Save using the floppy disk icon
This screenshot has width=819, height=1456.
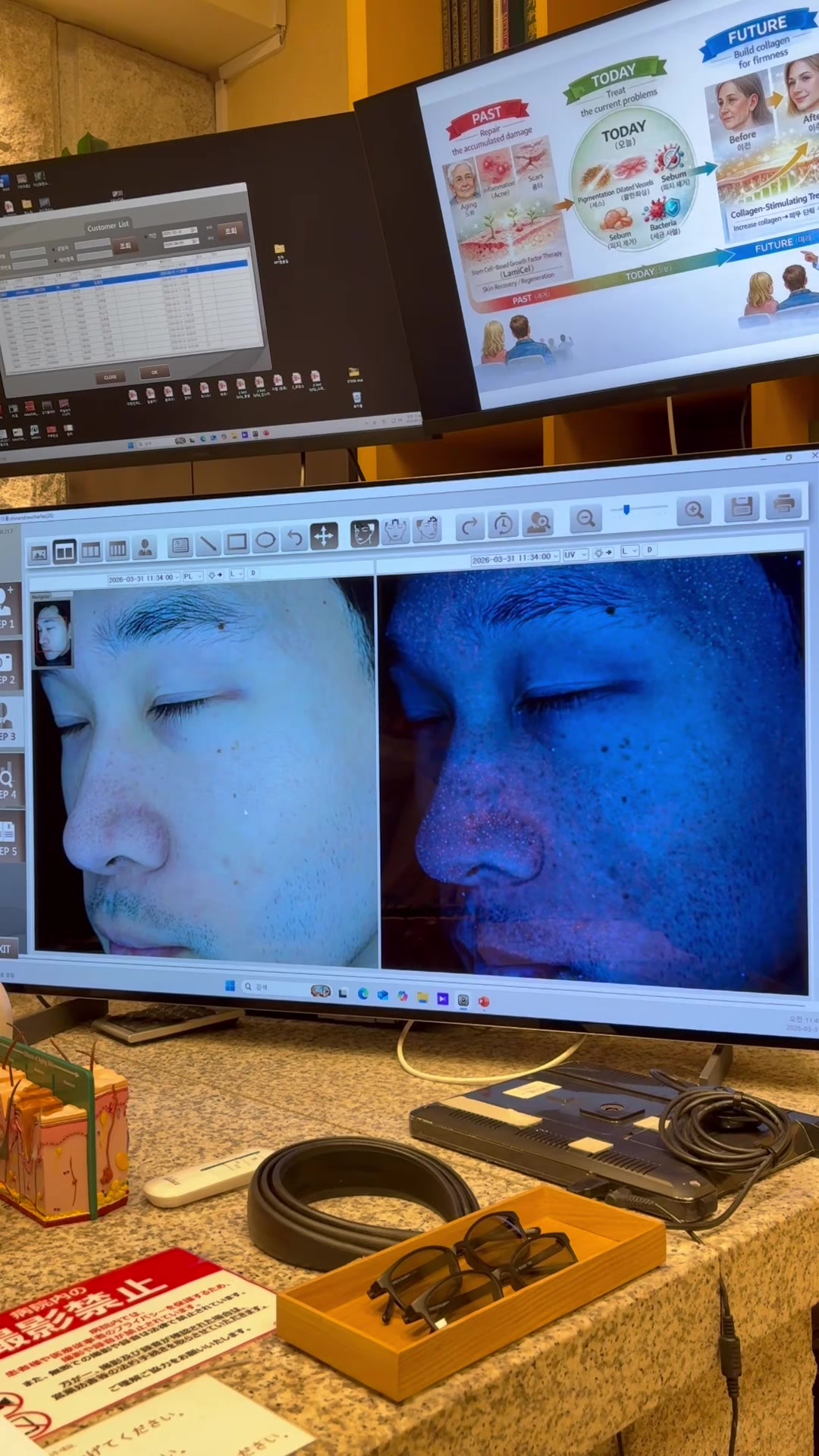742,507
